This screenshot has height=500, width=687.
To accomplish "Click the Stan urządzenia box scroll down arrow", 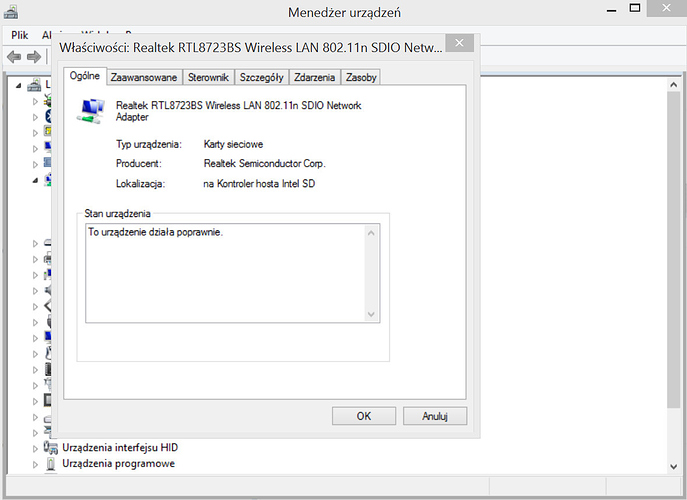I will click(371, 314).
